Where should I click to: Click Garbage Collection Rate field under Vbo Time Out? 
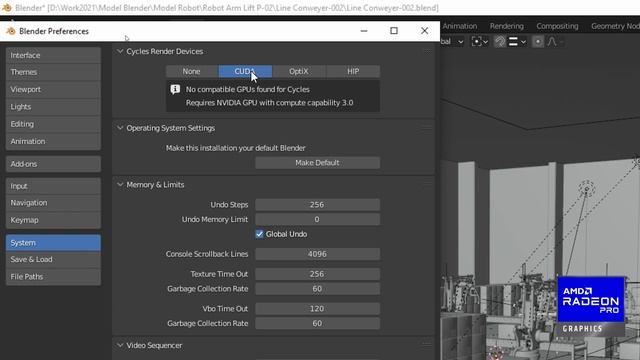(x=318, y=324)
